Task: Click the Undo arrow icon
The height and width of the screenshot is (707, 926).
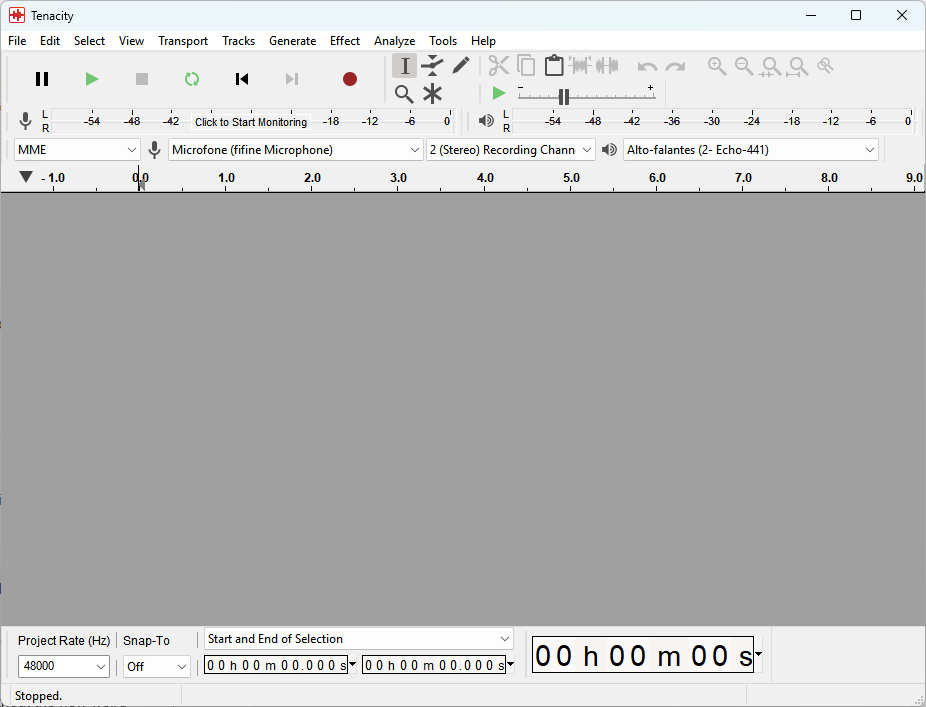Action: [x=648, y=66]
